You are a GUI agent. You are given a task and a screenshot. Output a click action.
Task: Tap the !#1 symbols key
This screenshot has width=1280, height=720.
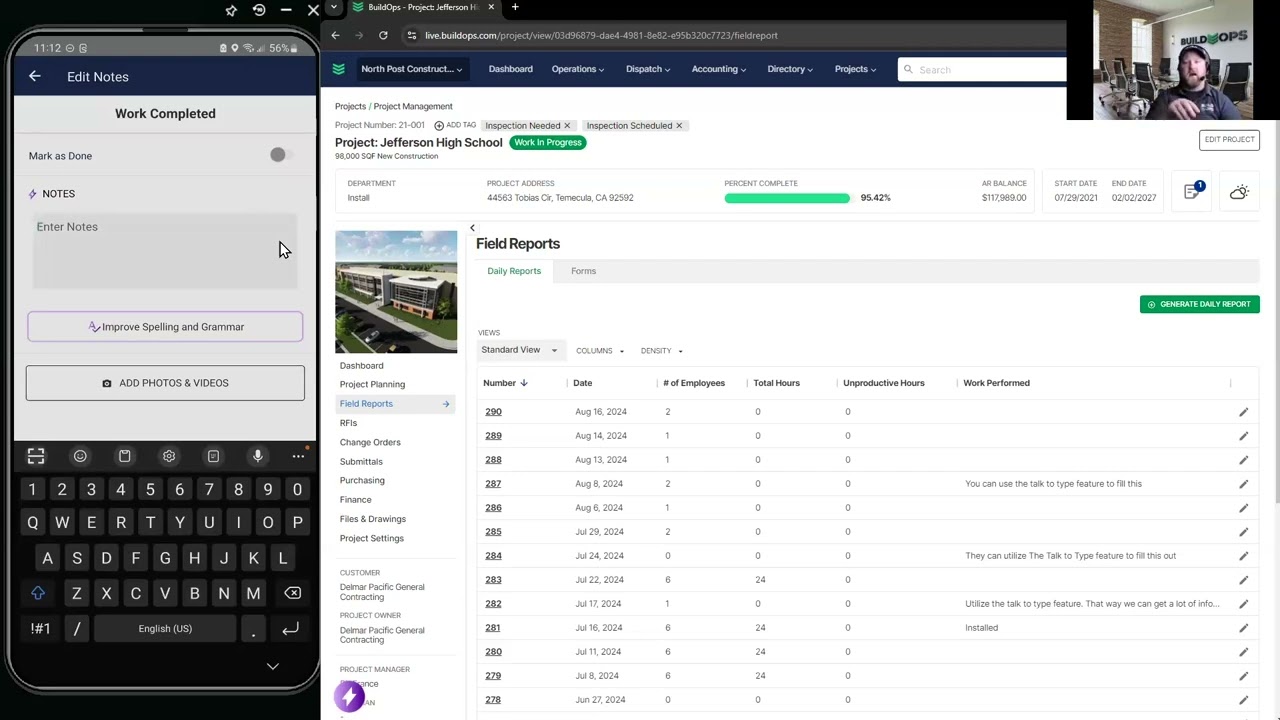click(x=40, y=629)
